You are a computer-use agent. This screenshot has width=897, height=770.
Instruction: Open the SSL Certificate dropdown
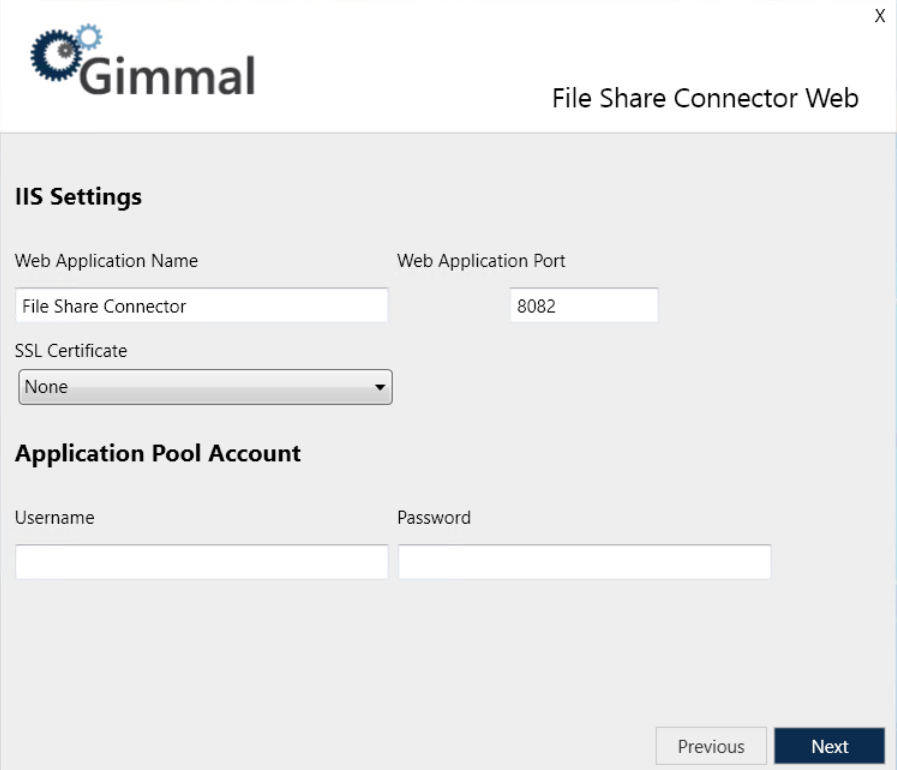point(205,387)
